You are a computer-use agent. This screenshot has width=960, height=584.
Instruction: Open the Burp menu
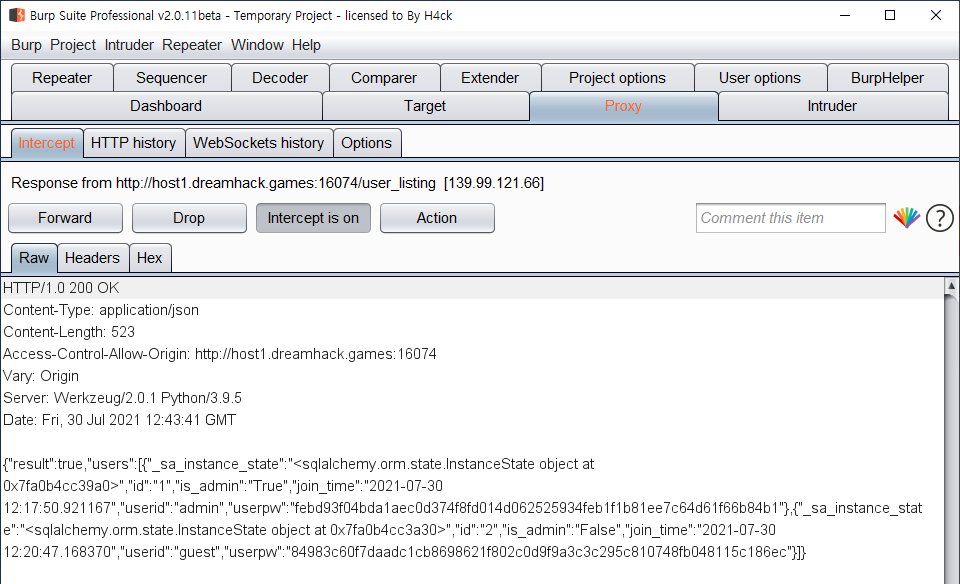point(26,45)
